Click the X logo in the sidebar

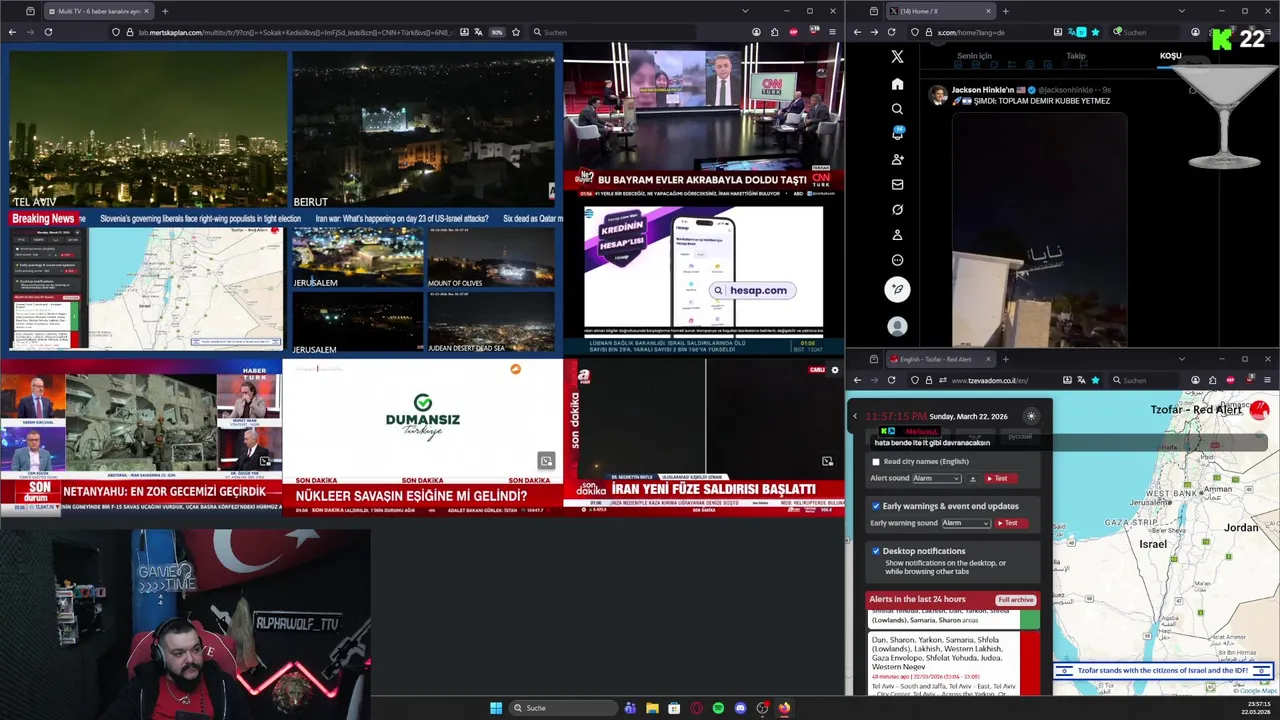click(x=897, y=57)
